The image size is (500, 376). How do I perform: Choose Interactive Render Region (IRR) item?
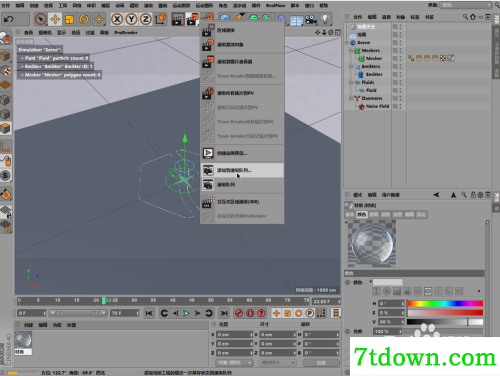(x=242, y=202)
